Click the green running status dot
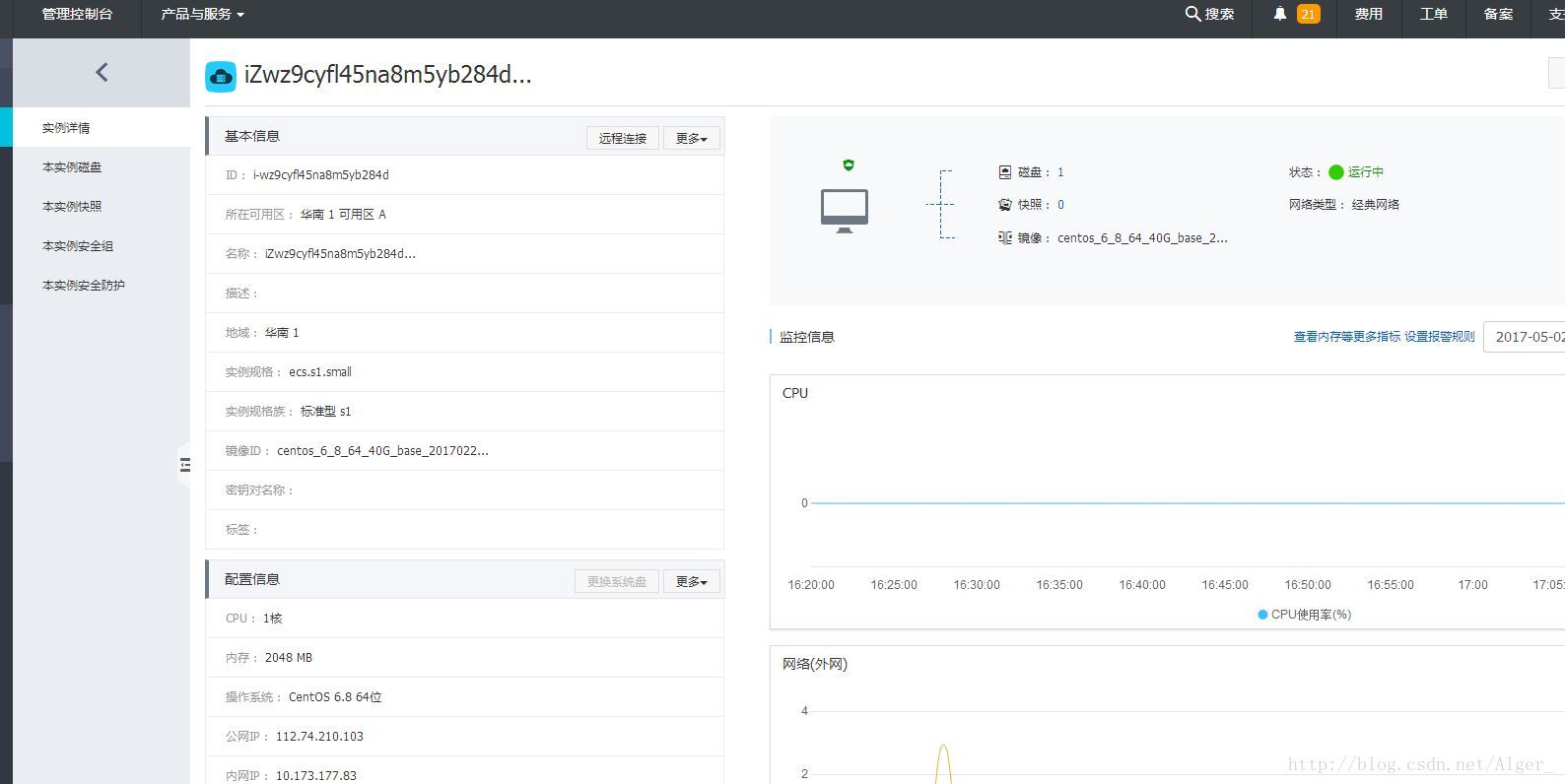The height and width of the screenshot is (784, 1565). [1336, 172]
